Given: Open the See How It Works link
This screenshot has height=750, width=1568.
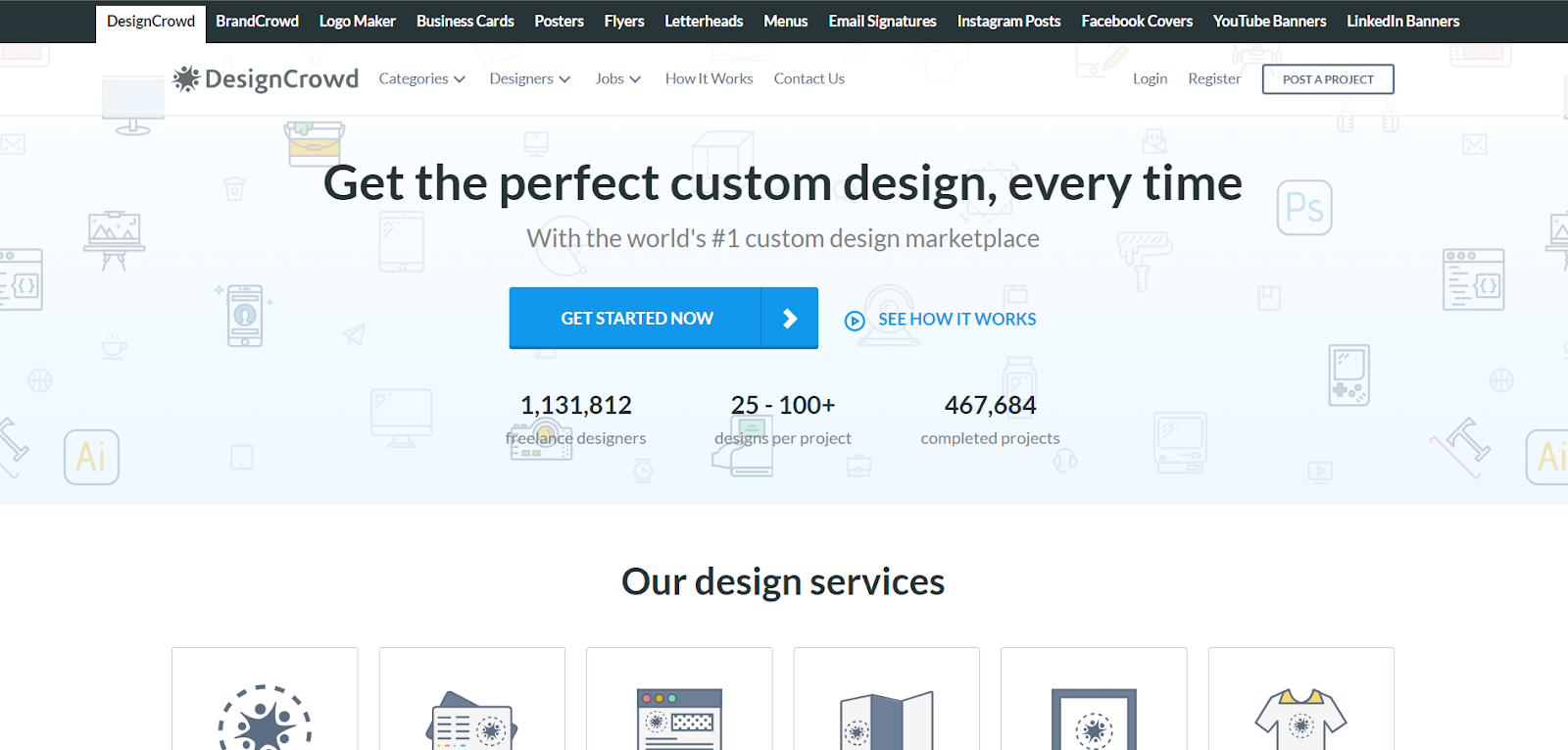Looking at the screenshot, I should 956,320.
